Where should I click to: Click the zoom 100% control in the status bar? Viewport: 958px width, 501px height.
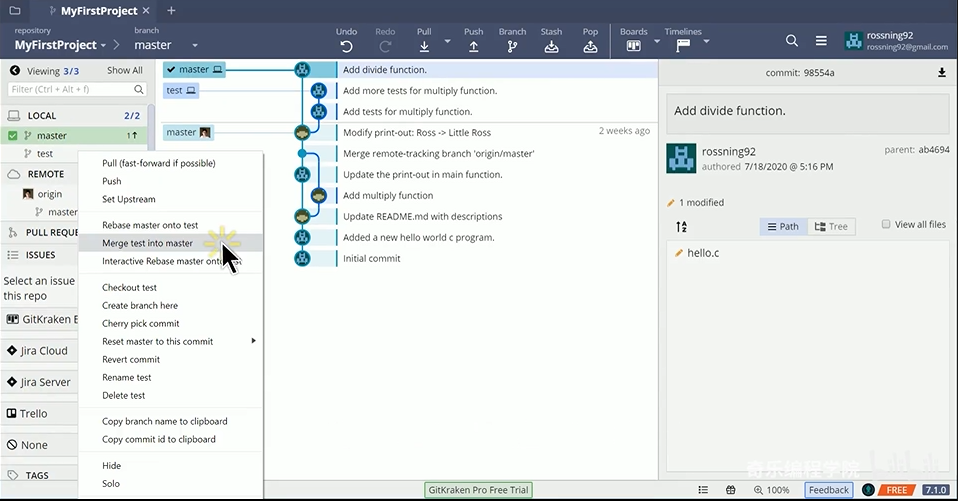point(772,490)
